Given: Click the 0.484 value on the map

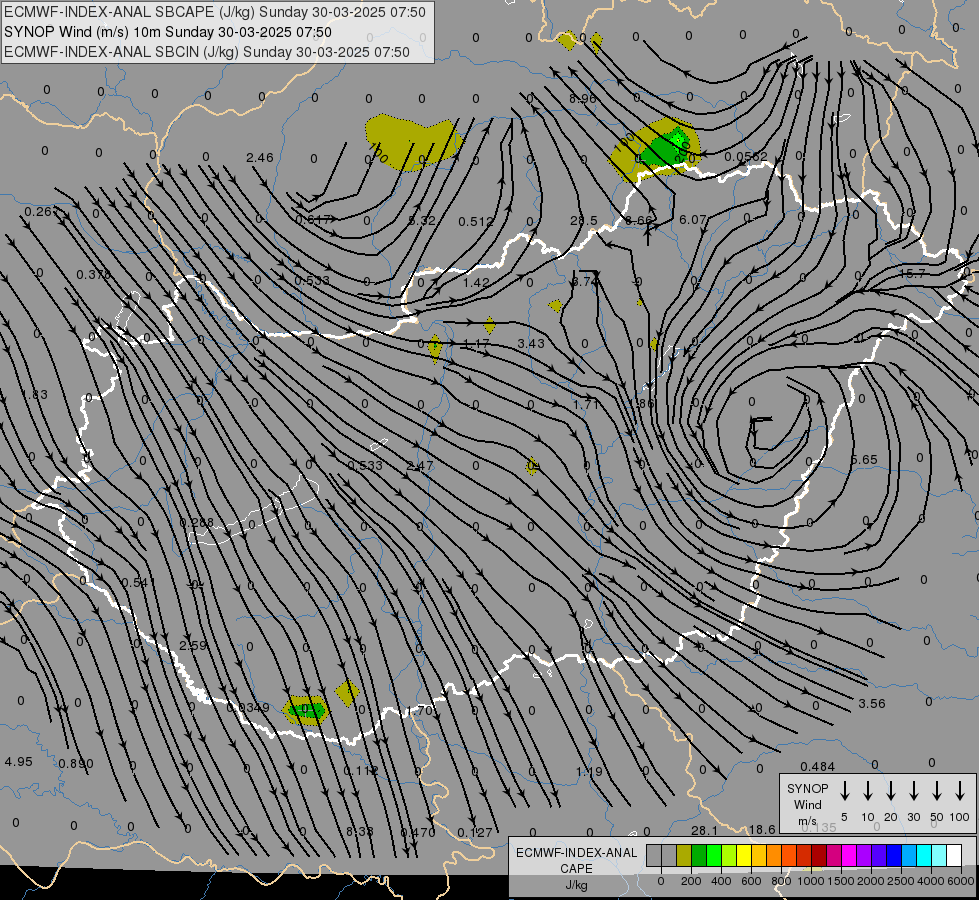Looking at the screenshot, I should tap(817, 766).
